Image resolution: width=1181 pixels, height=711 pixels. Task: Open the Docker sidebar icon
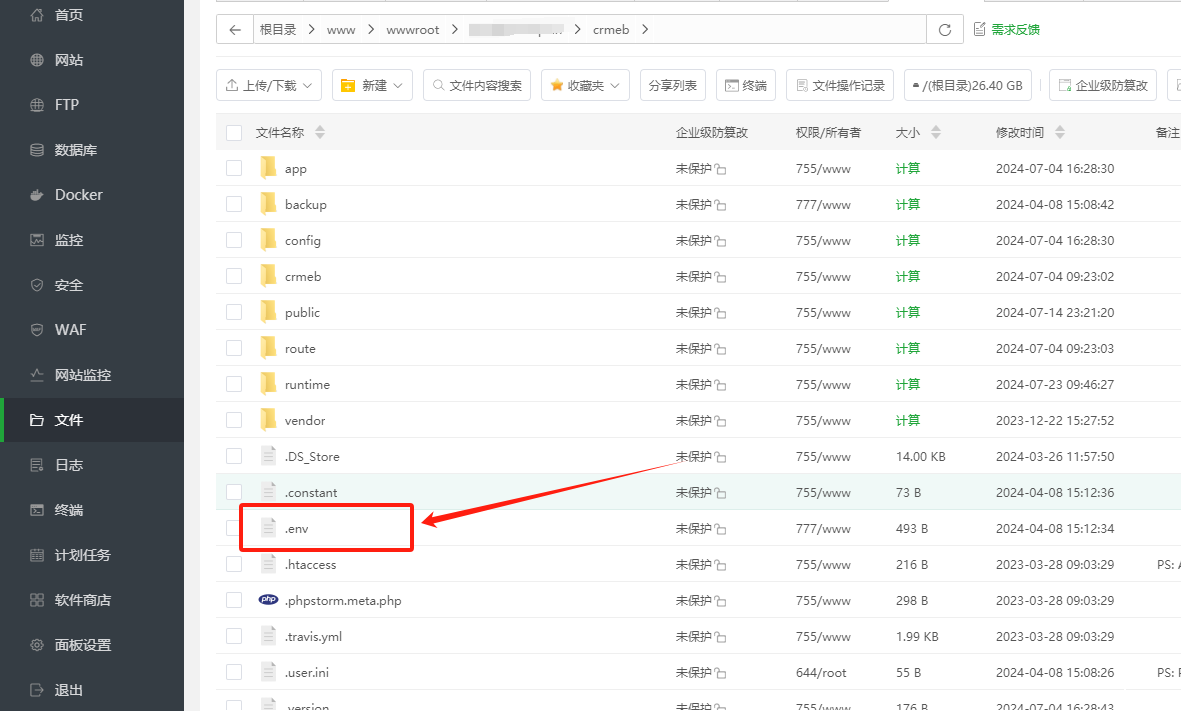37,195
